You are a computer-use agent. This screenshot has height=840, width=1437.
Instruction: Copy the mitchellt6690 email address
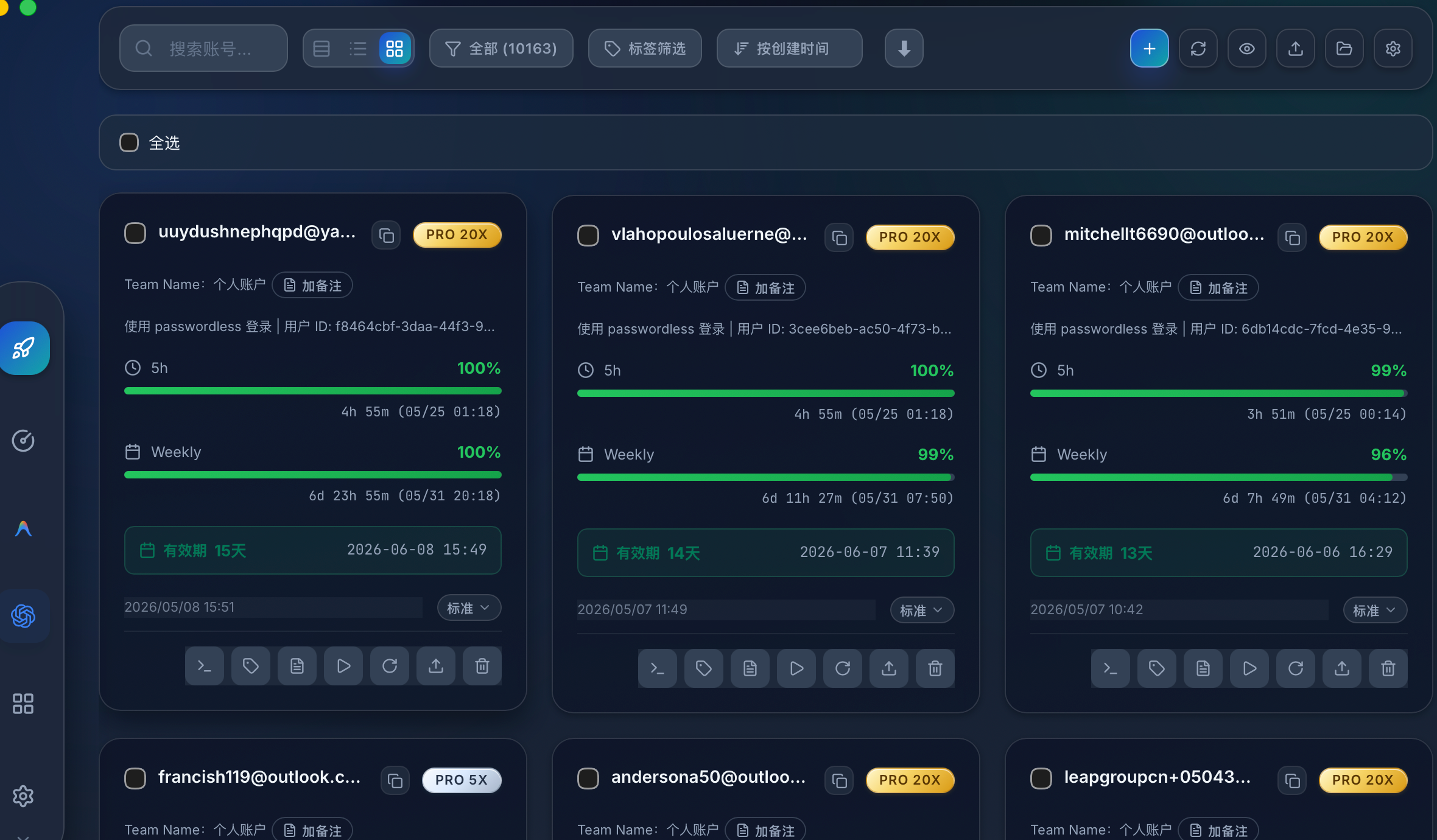(1292, 237)
